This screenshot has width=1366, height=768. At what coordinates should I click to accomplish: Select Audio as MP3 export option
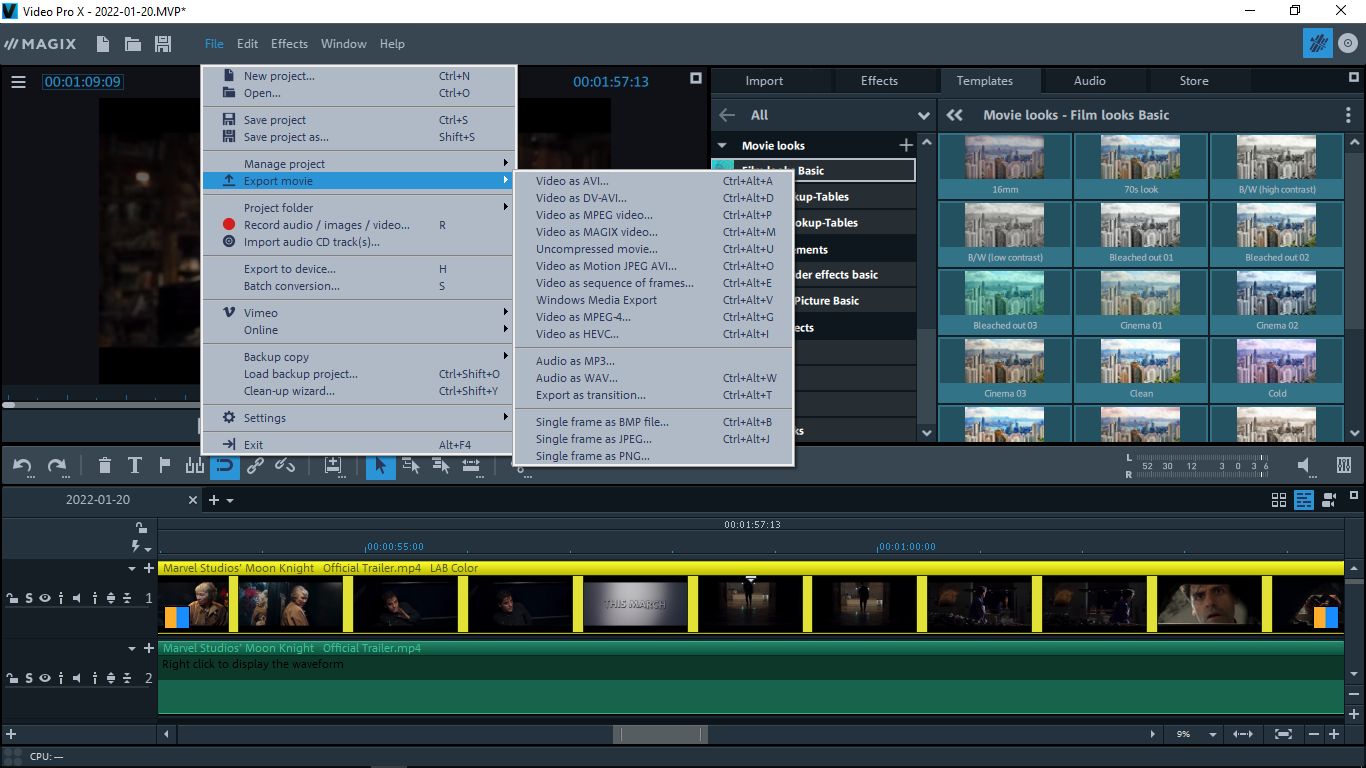(575, 361)
